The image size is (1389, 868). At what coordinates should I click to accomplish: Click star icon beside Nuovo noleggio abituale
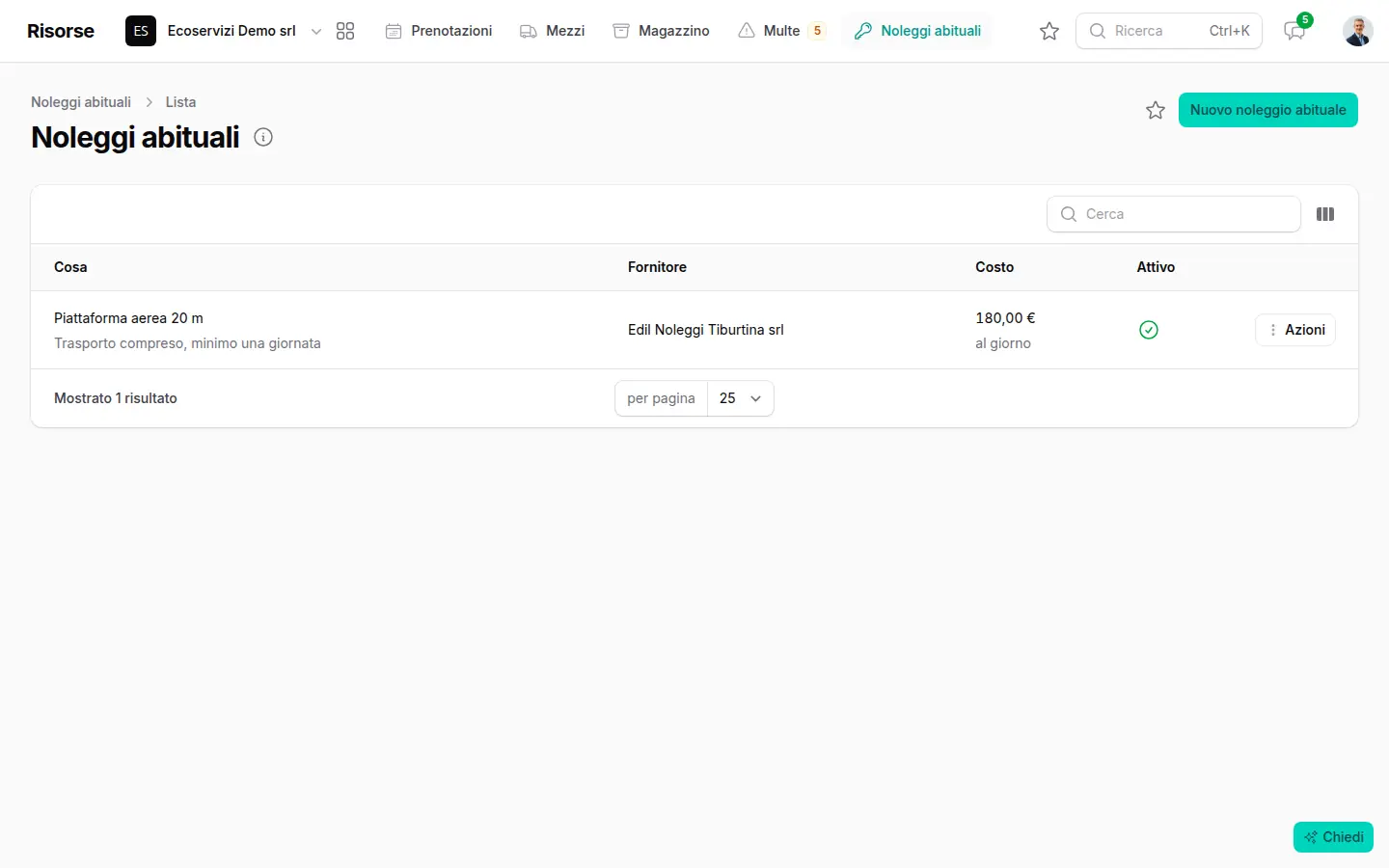pos(1156,110)
